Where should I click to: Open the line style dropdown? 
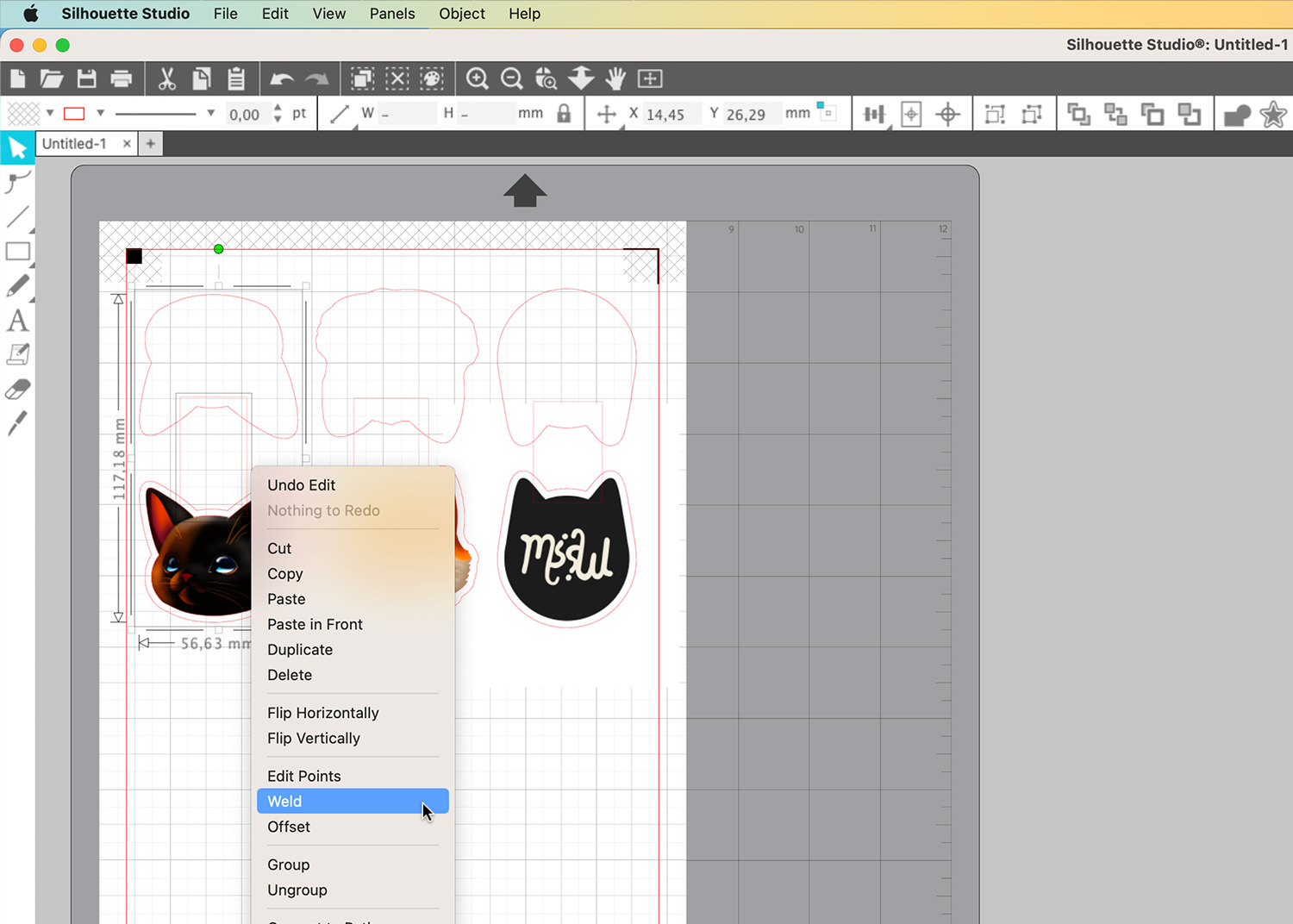pos(210,113)
